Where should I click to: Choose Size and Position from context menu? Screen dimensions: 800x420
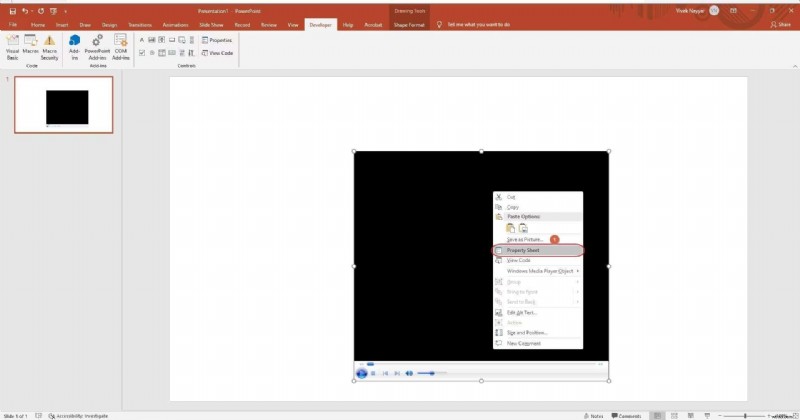tap(538, 333)
